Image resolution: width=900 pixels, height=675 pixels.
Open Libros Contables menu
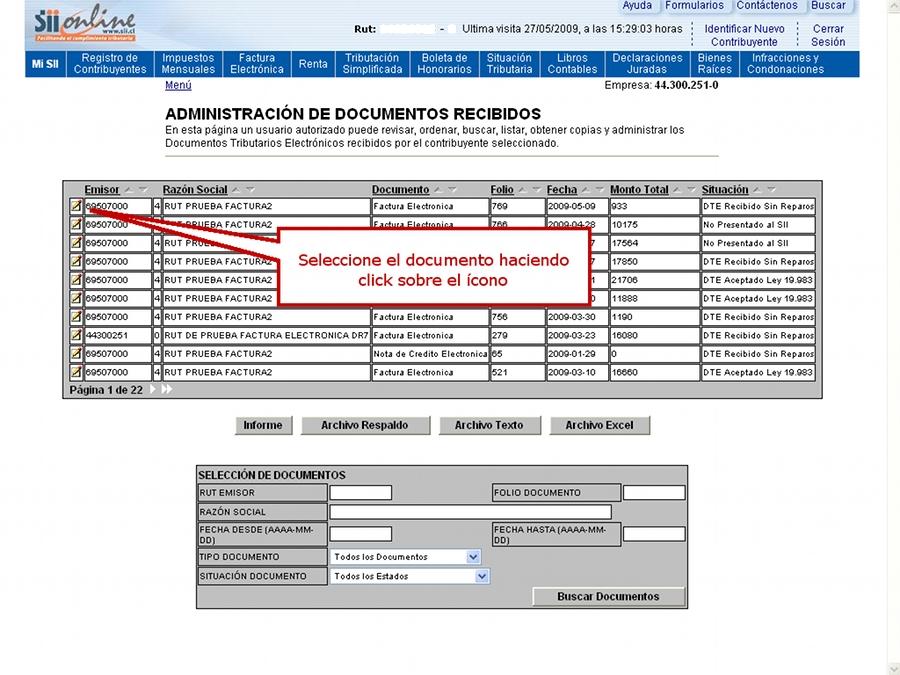coord(572,64)
